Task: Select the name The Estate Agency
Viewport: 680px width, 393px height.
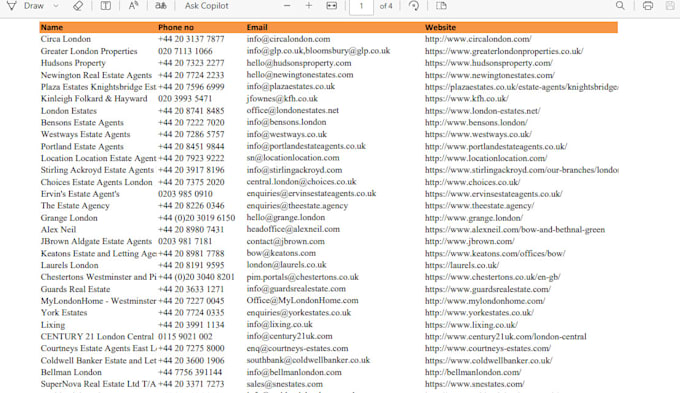Action: 75,206
